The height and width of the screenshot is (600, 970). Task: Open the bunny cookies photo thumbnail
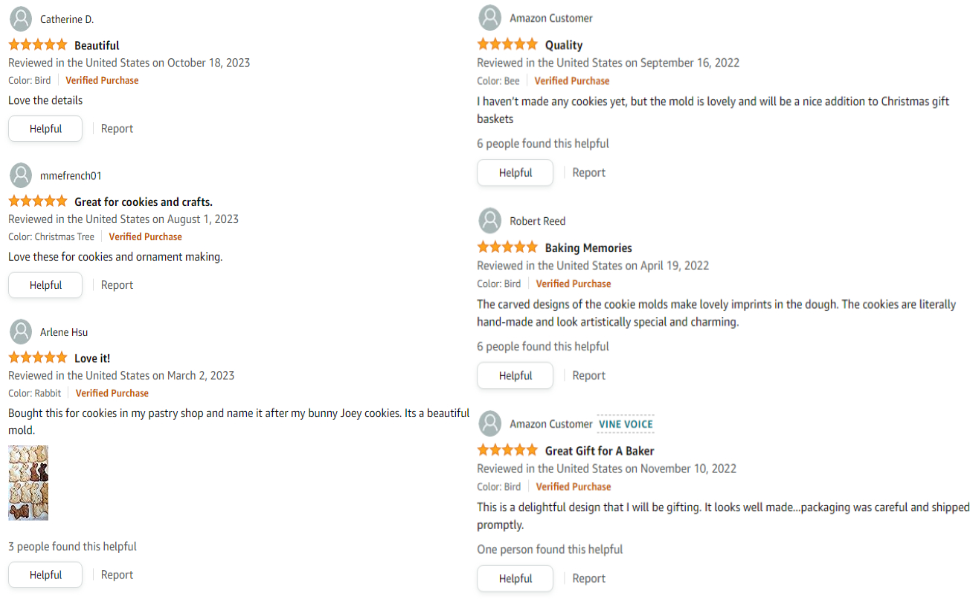(28, 482)
